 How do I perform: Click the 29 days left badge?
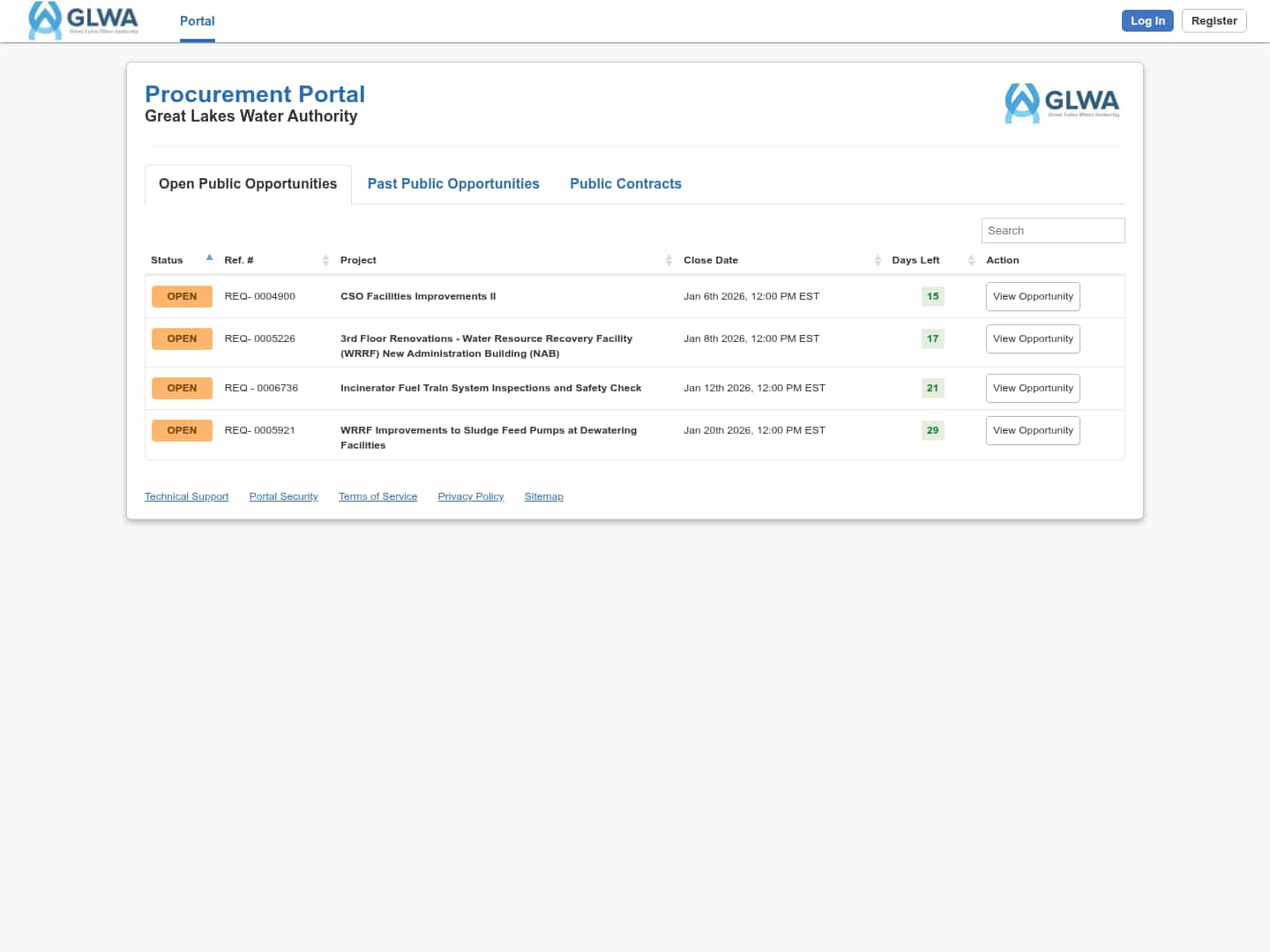pos(932,430)
